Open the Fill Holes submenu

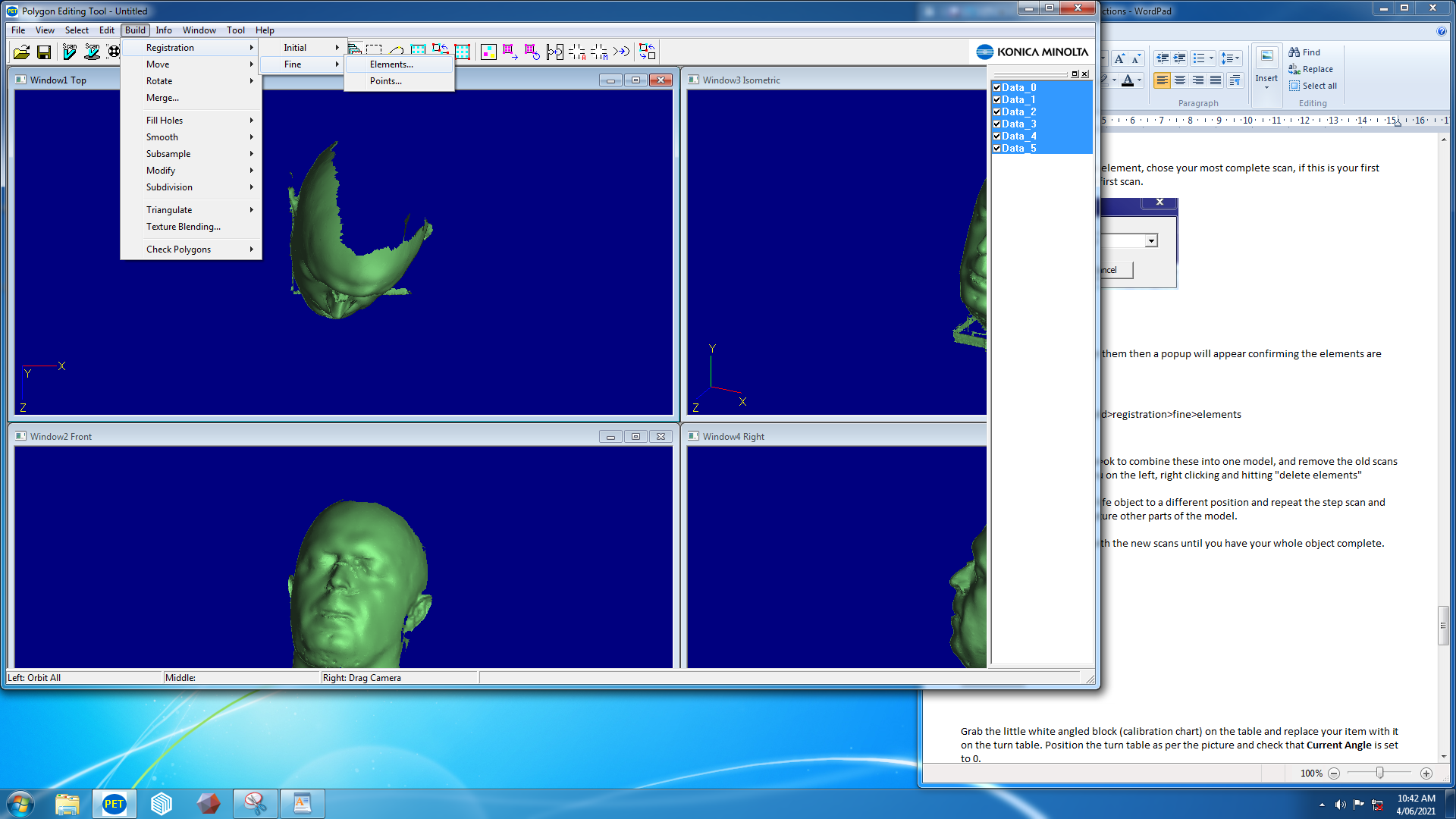[165, 121]
